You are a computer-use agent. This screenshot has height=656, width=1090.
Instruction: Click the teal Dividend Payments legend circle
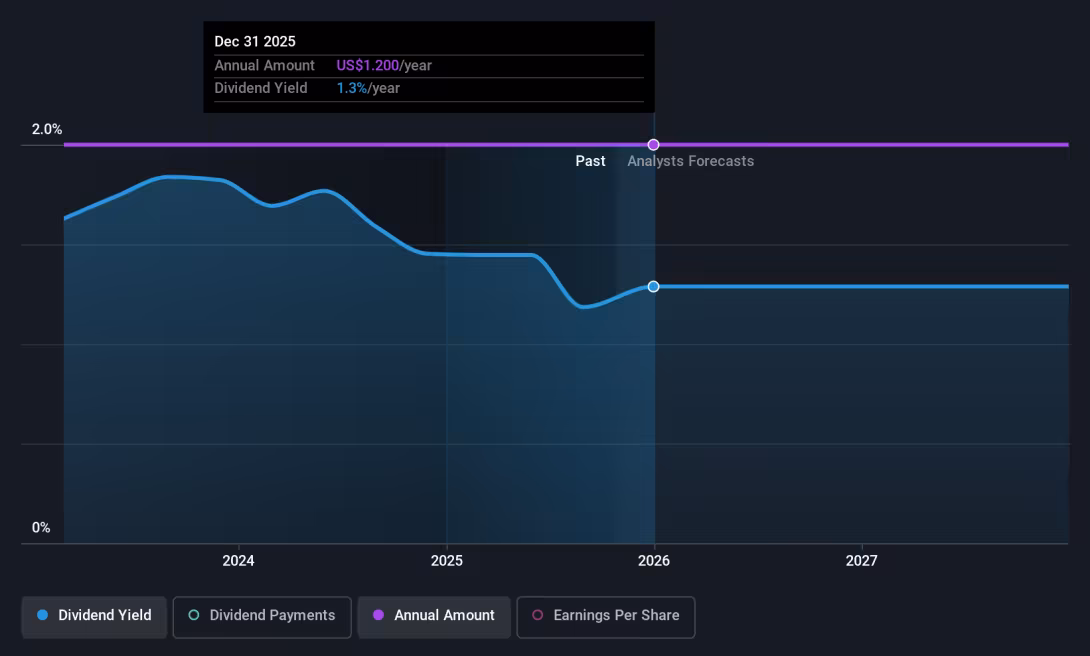pos(194,615)
